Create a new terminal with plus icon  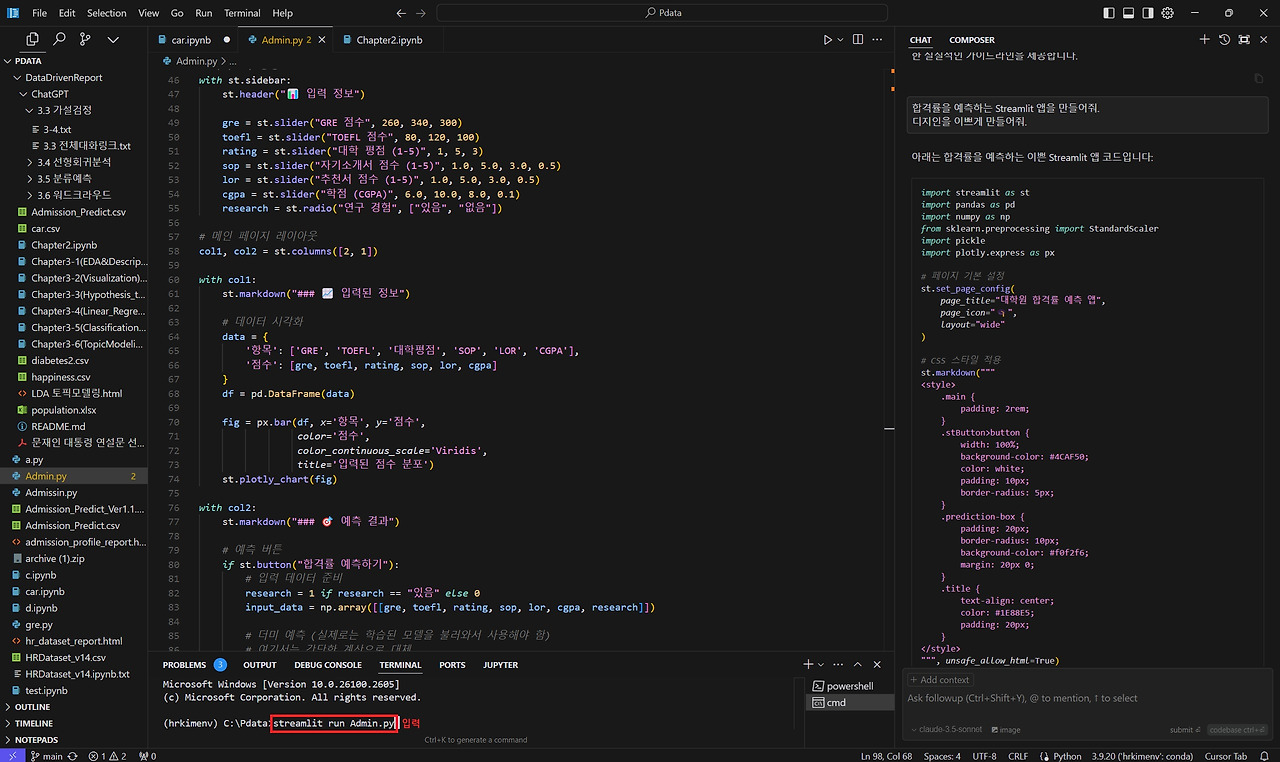pos(808,664)
